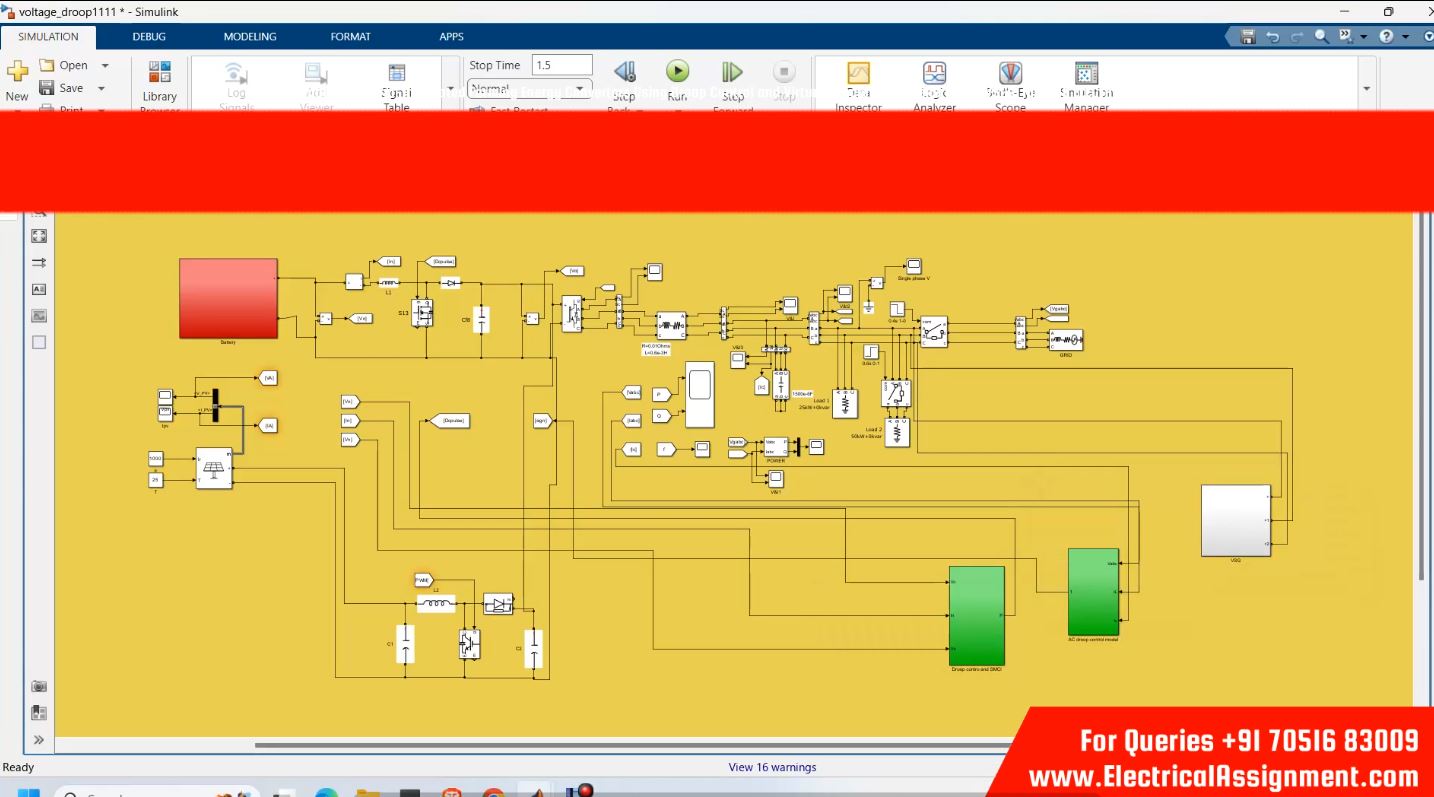Expand the Review Results gallery arrow
The image size is (1434, 797).
click(1366, 89)
